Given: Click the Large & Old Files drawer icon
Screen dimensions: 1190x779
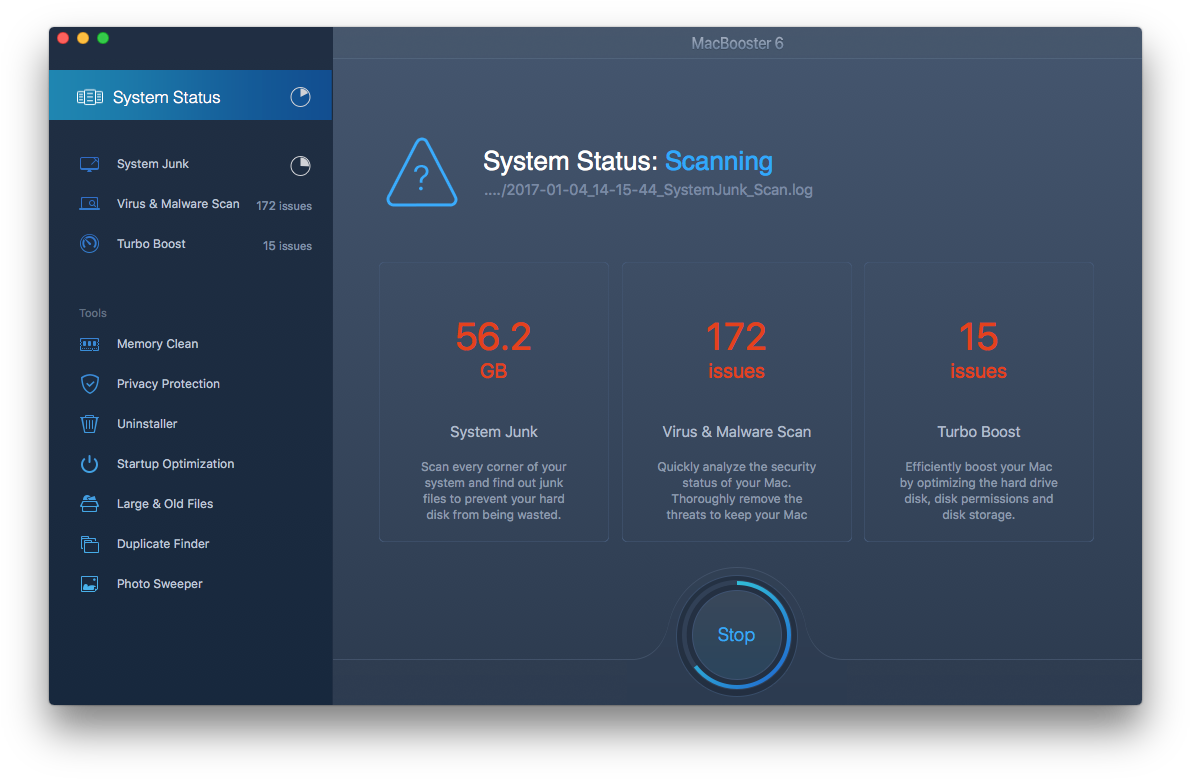Looking at the screenshot, I should tap(90, 503).
